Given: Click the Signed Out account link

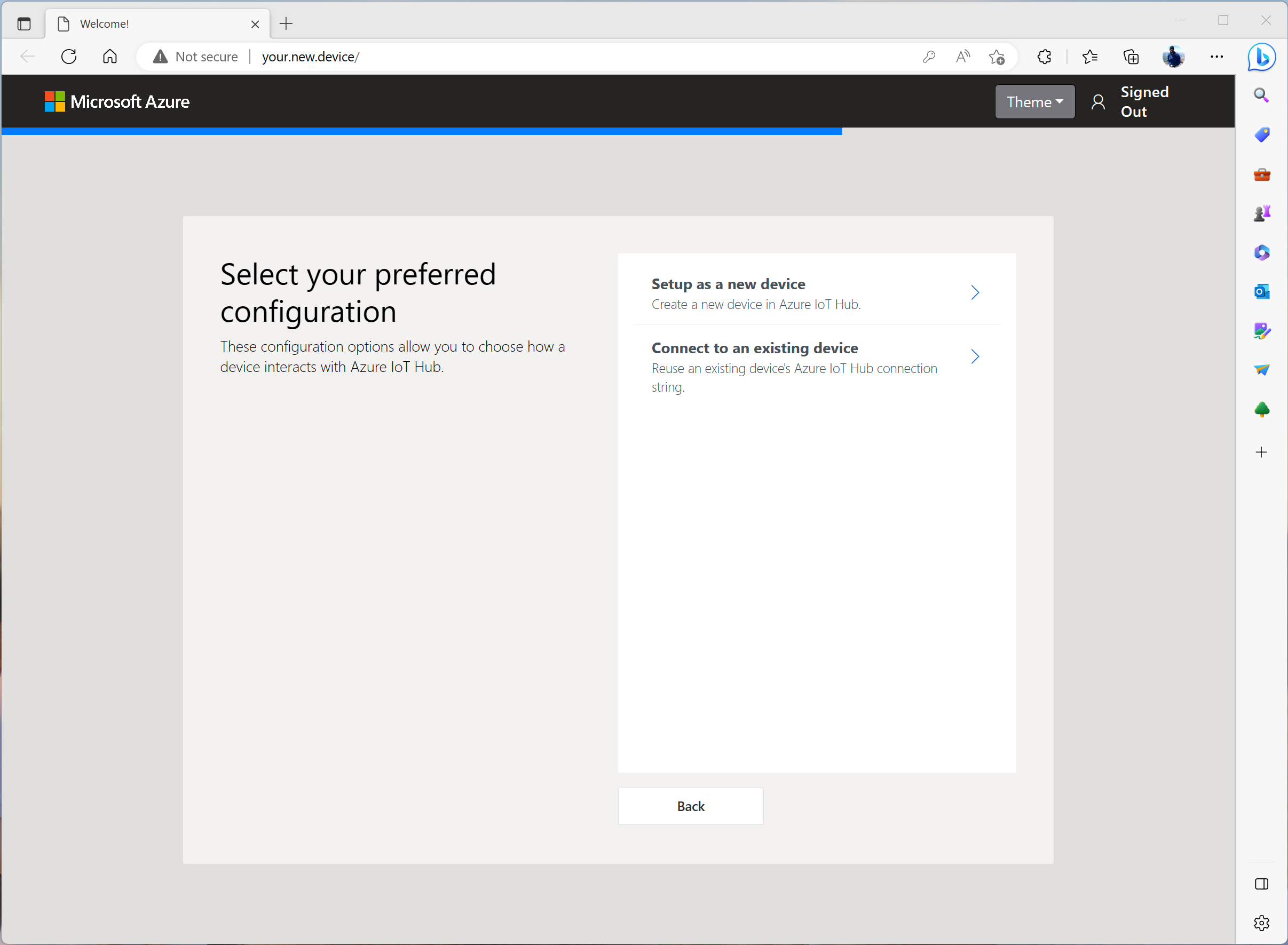Looking at the screenshot, I should point(1143,102).
